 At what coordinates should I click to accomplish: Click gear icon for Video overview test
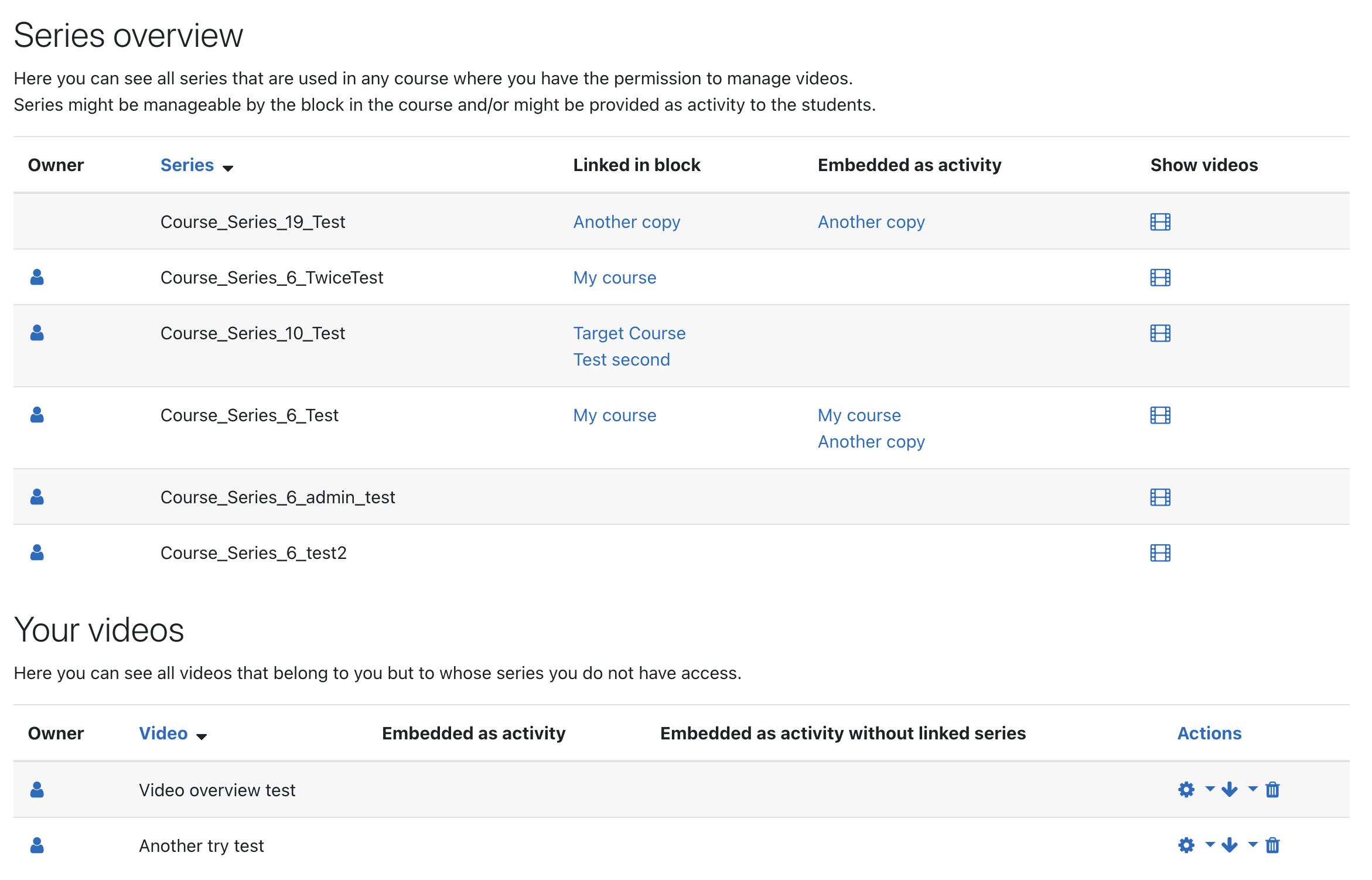(x=1186, y=790)
